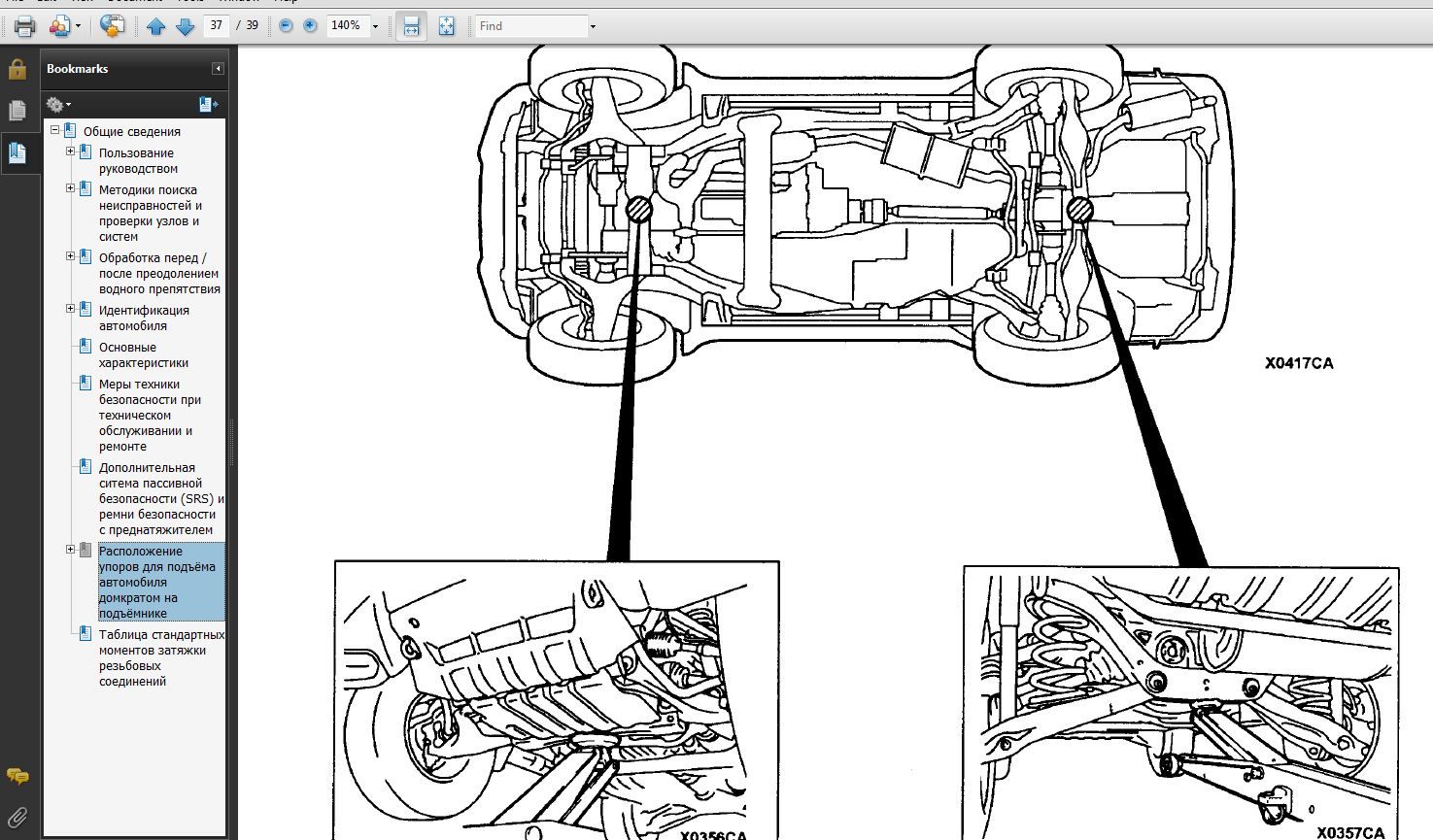Expand the Идентификация автомобиля bookmark

point(70,309)
